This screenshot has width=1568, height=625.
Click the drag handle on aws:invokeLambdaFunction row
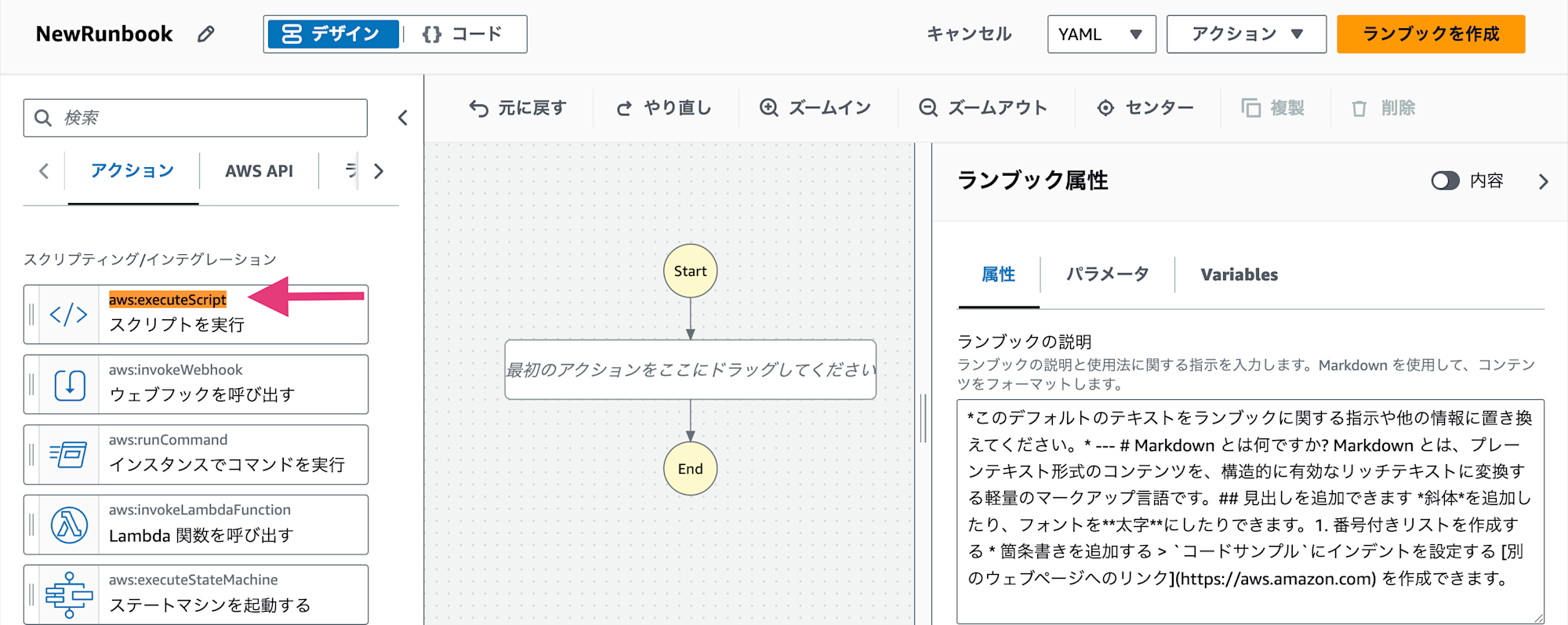pyautogui.click(x=31, y=525)
